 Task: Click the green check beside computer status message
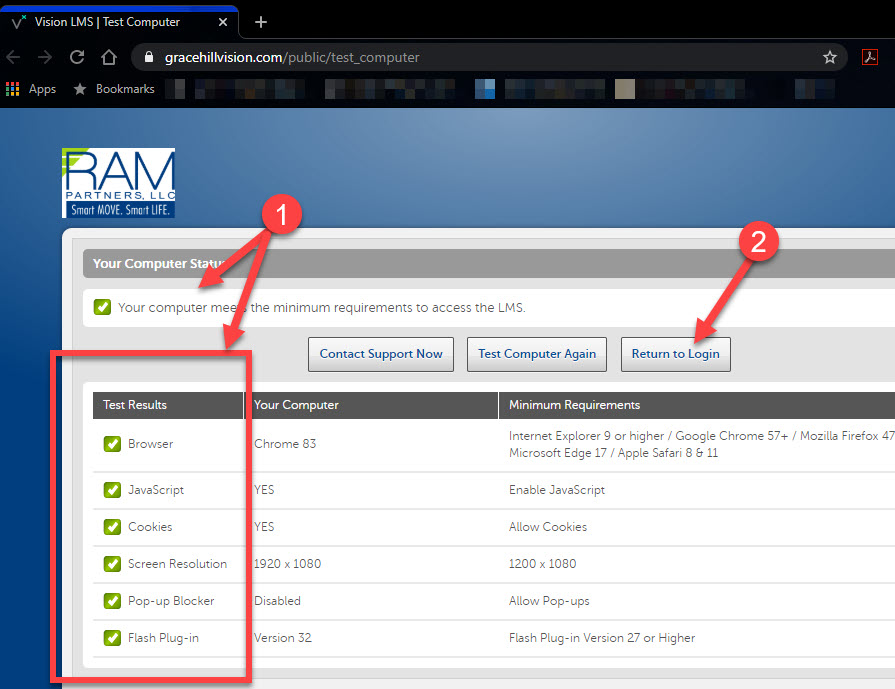tap(102, 307)
